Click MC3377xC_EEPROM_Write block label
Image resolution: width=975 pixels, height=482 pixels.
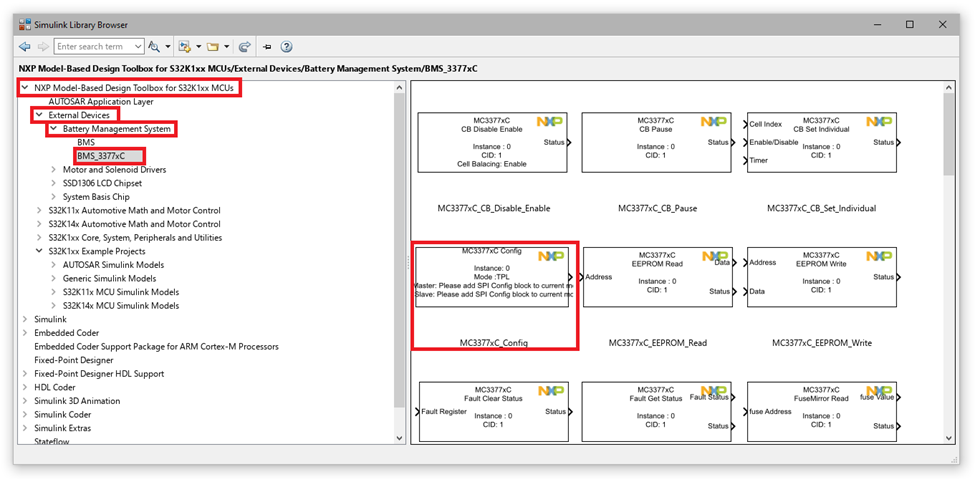[821, 343]
